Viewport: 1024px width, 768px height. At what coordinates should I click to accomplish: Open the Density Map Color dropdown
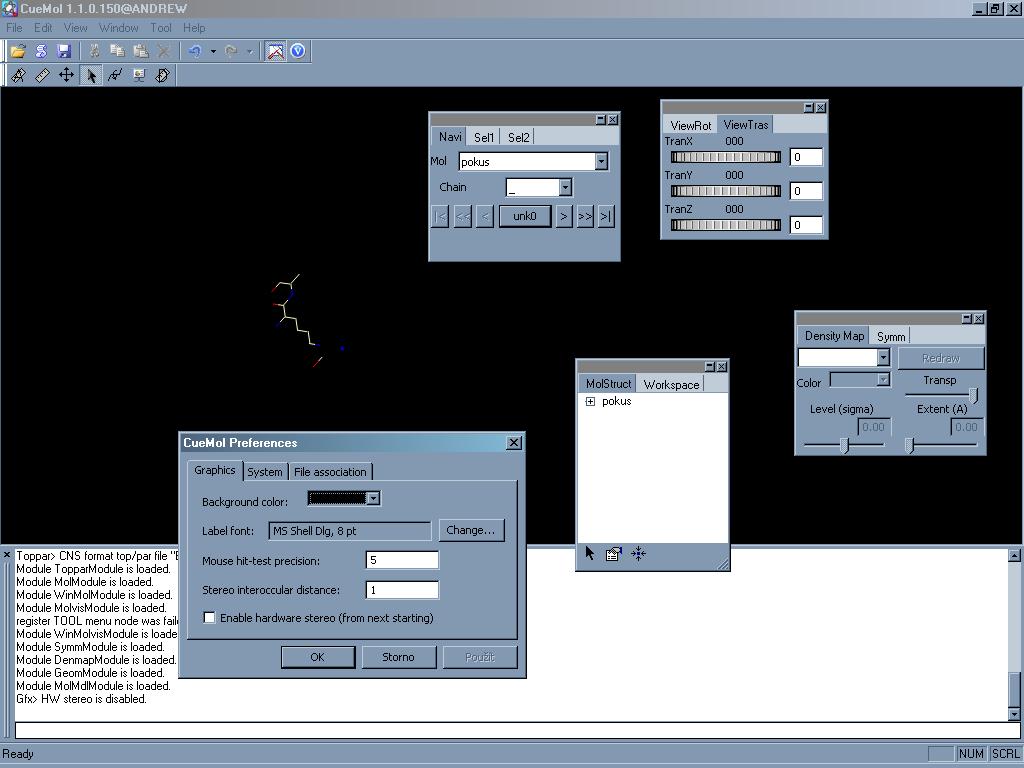click(x=883, y=379)
